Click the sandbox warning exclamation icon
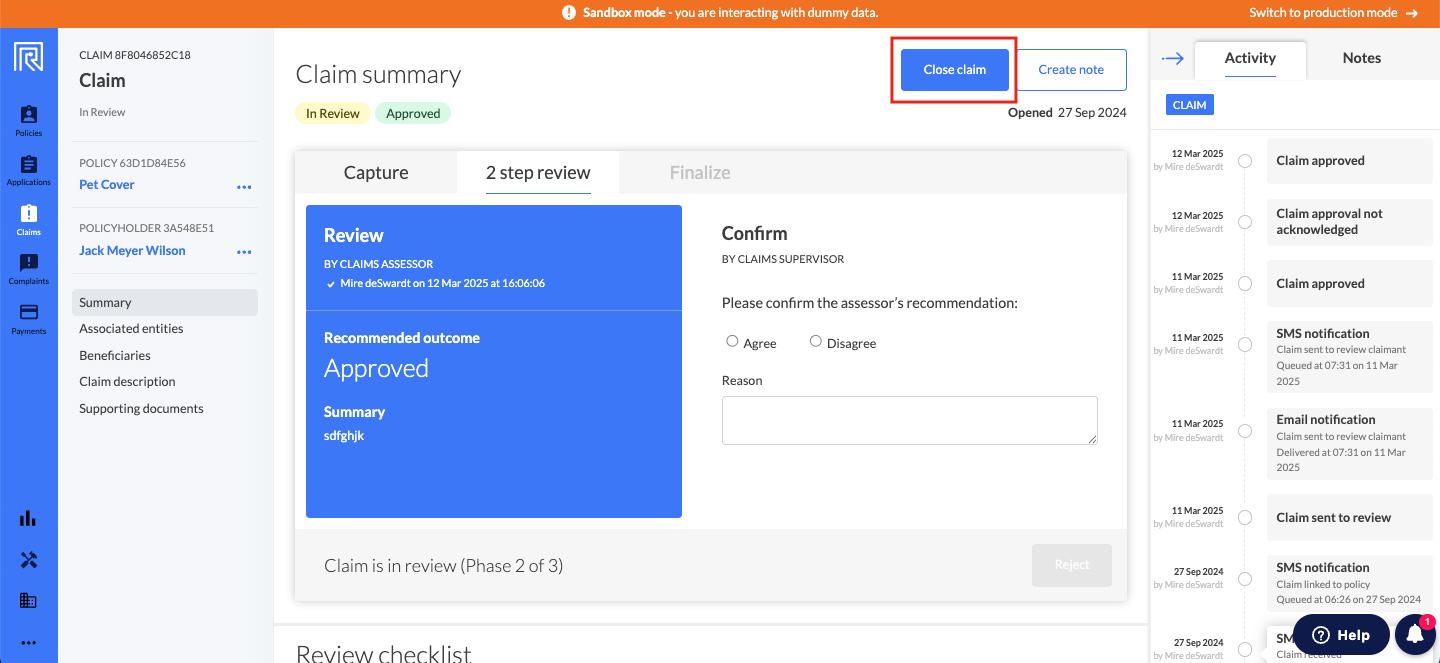Screen dimensions: 1440x663 coord(569,13)
